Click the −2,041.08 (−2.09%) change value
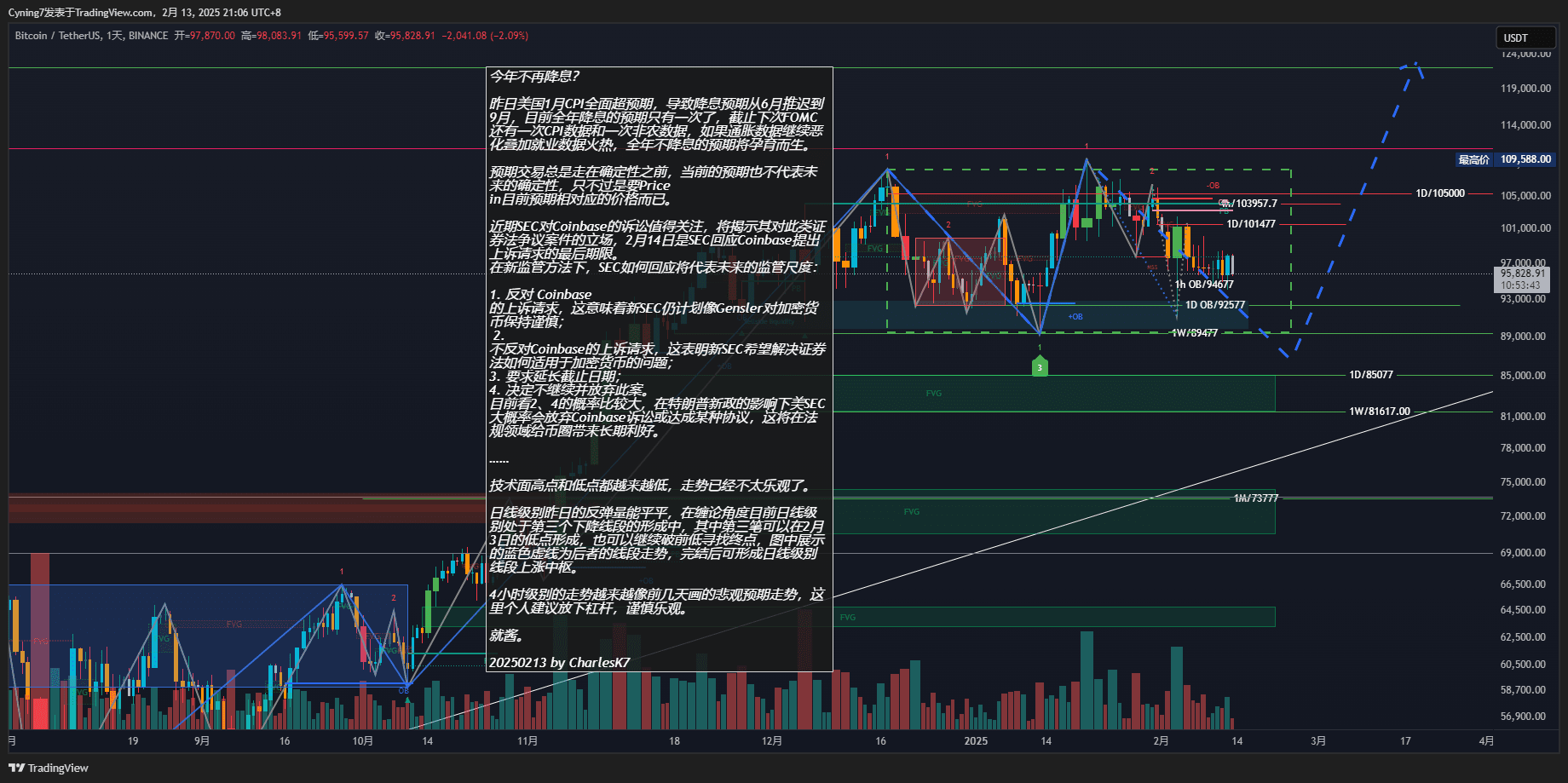The image size is (1568, 783). click(485, 36)
